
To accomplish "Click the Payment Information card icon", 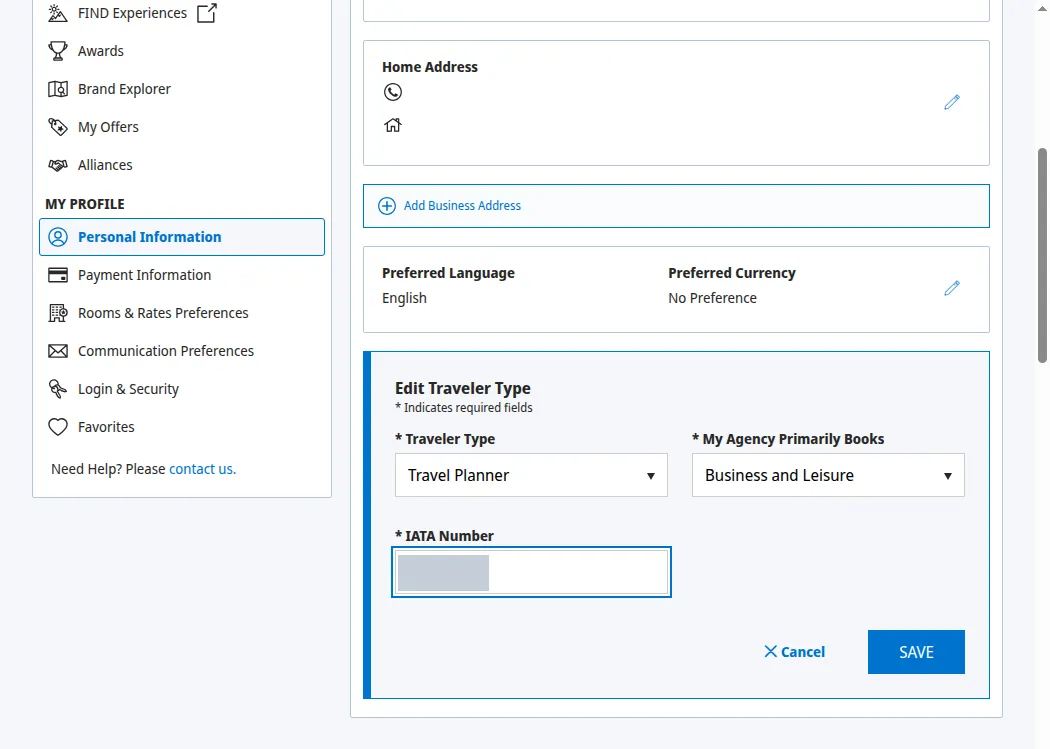I will pyautogui.click(x=58, y=275).
